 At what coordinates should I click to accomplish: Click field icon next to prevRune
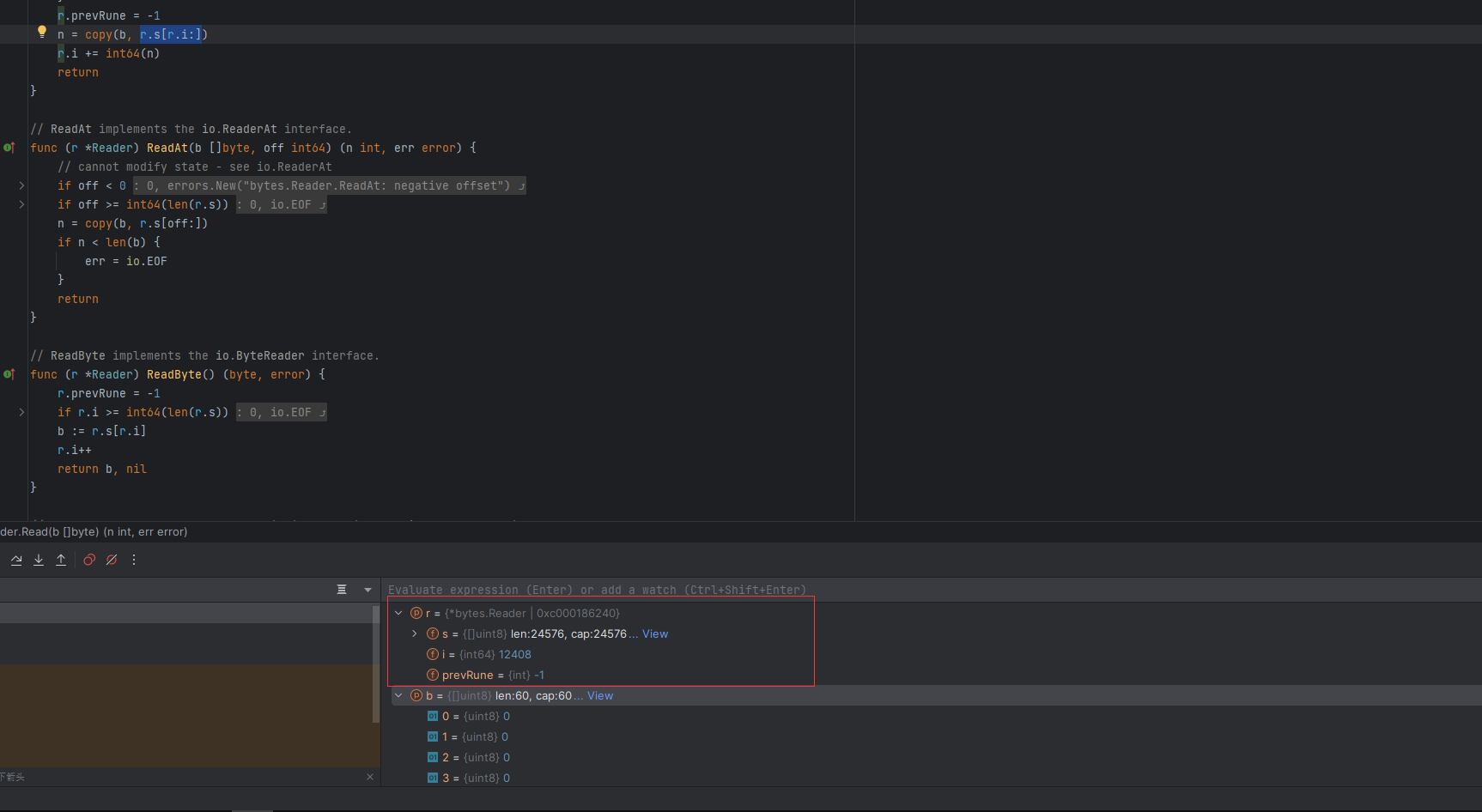coord(433,675)
